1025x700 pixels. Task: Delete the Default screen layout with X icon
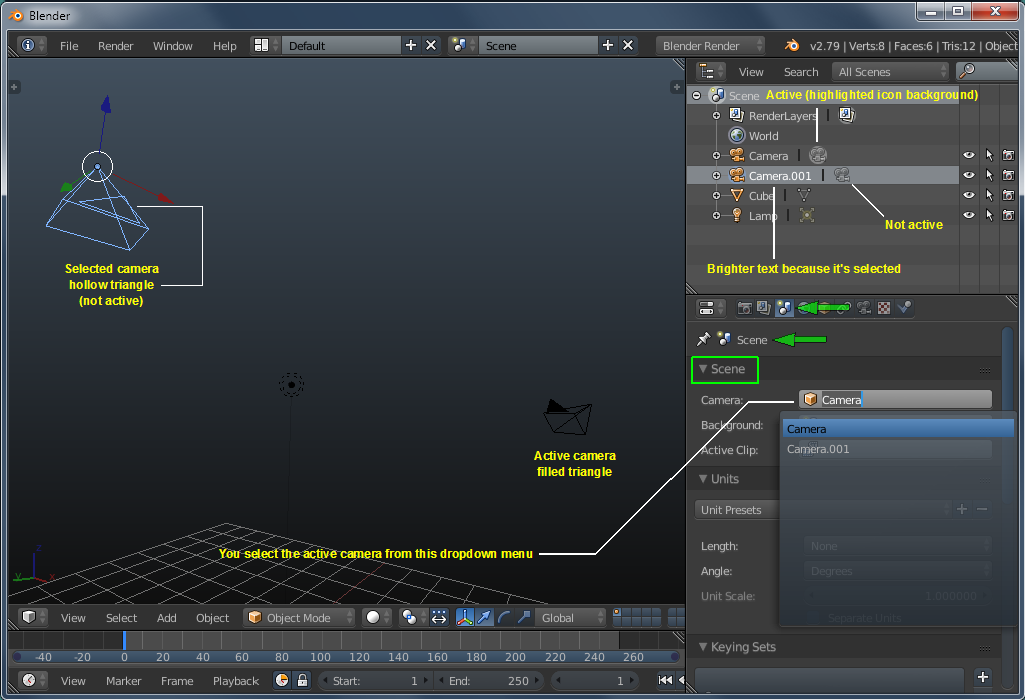pos(431,45)
